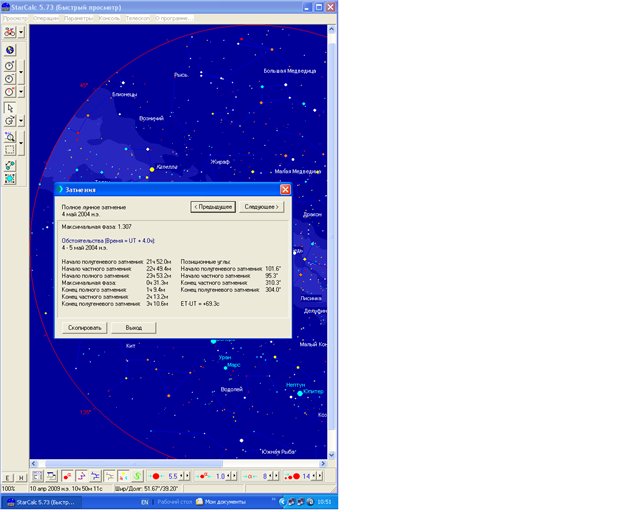Click the Юпитер planet on sky map
Viewport: 640px width, 512px height.
(x=300, y=393)
